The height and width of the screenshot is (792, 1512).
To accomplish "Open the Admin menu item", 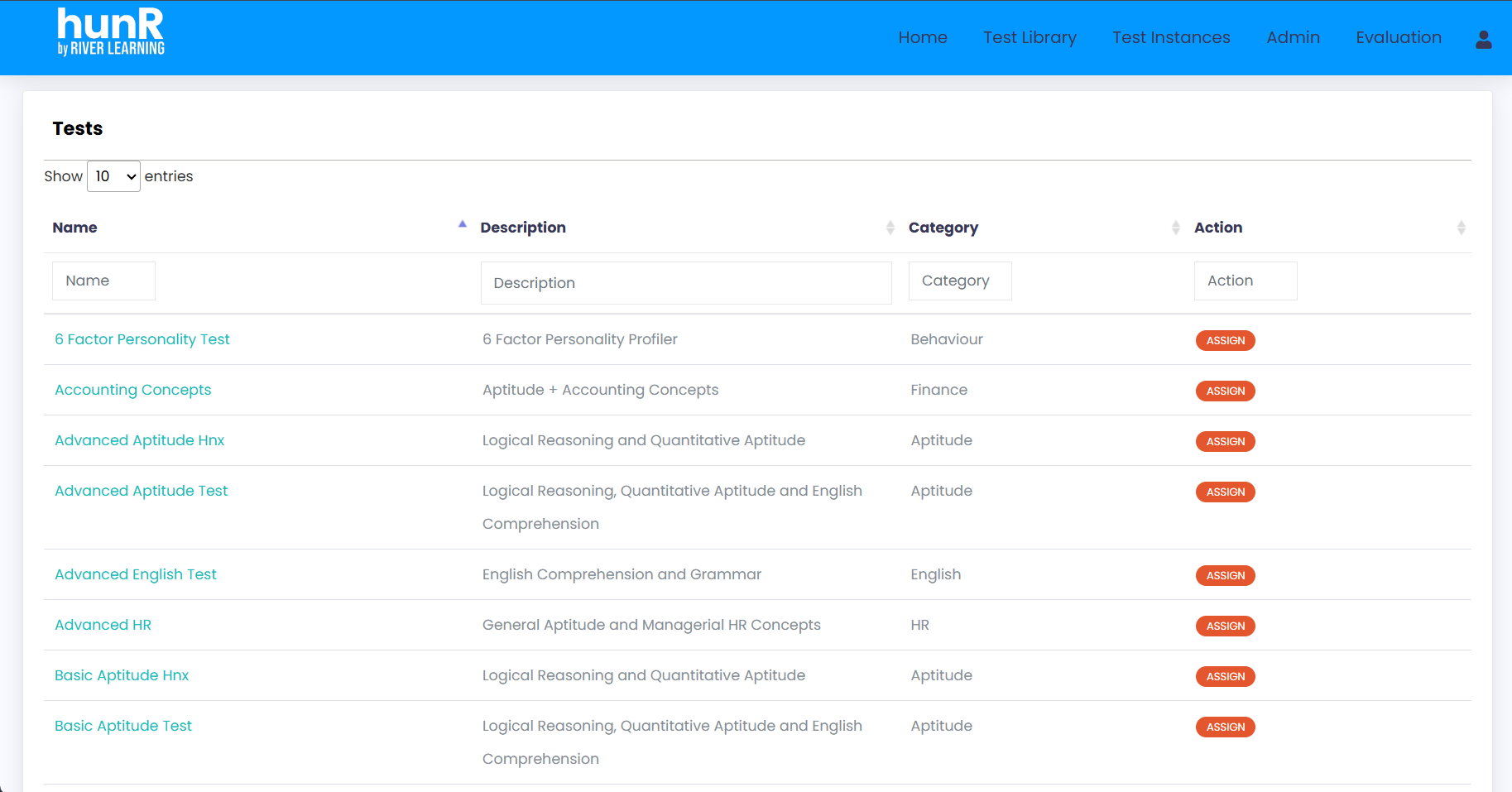I will click(1293, 37).
